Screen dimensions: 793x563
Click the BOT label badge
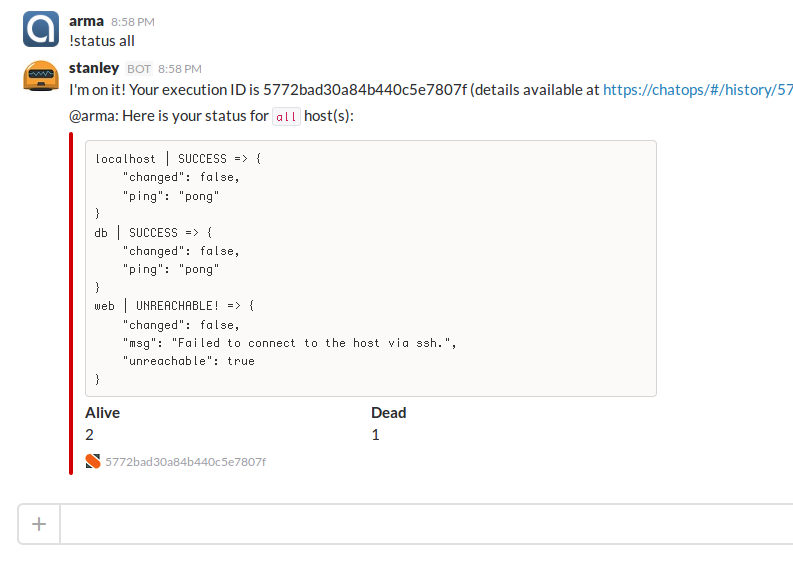[x=139, y=69]
